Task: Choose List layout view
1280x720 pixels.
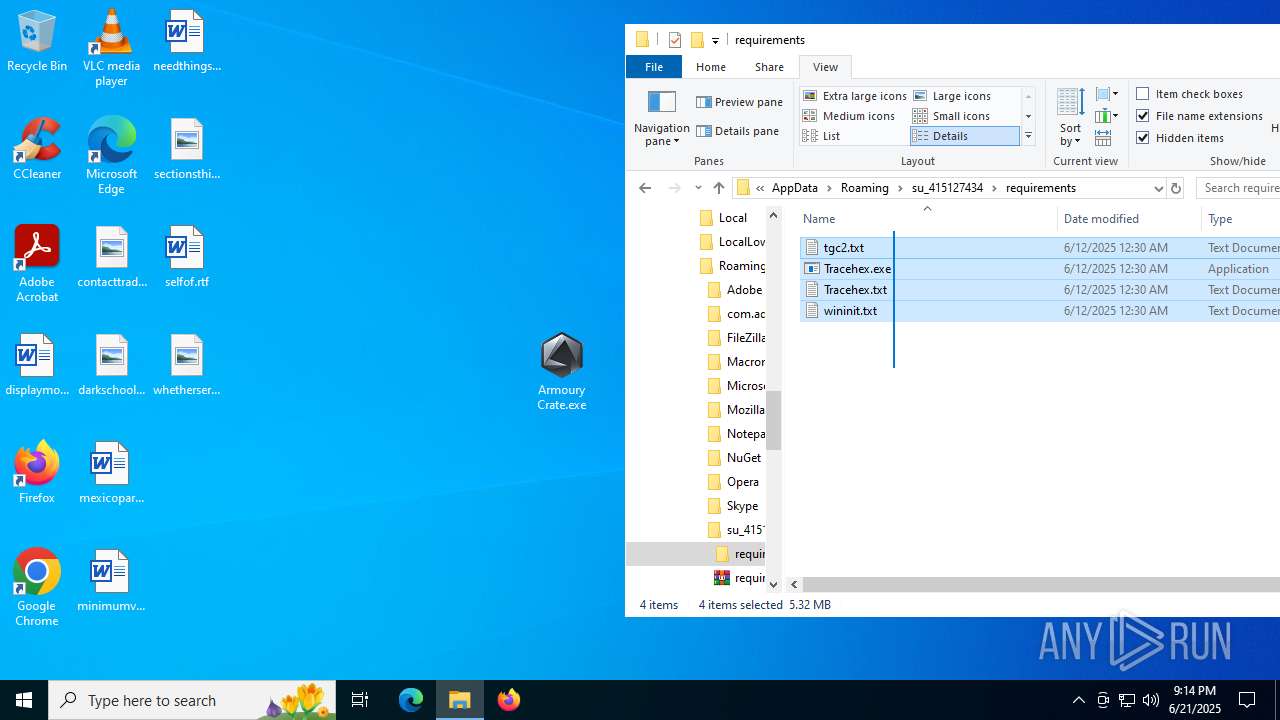Action: 822,136
